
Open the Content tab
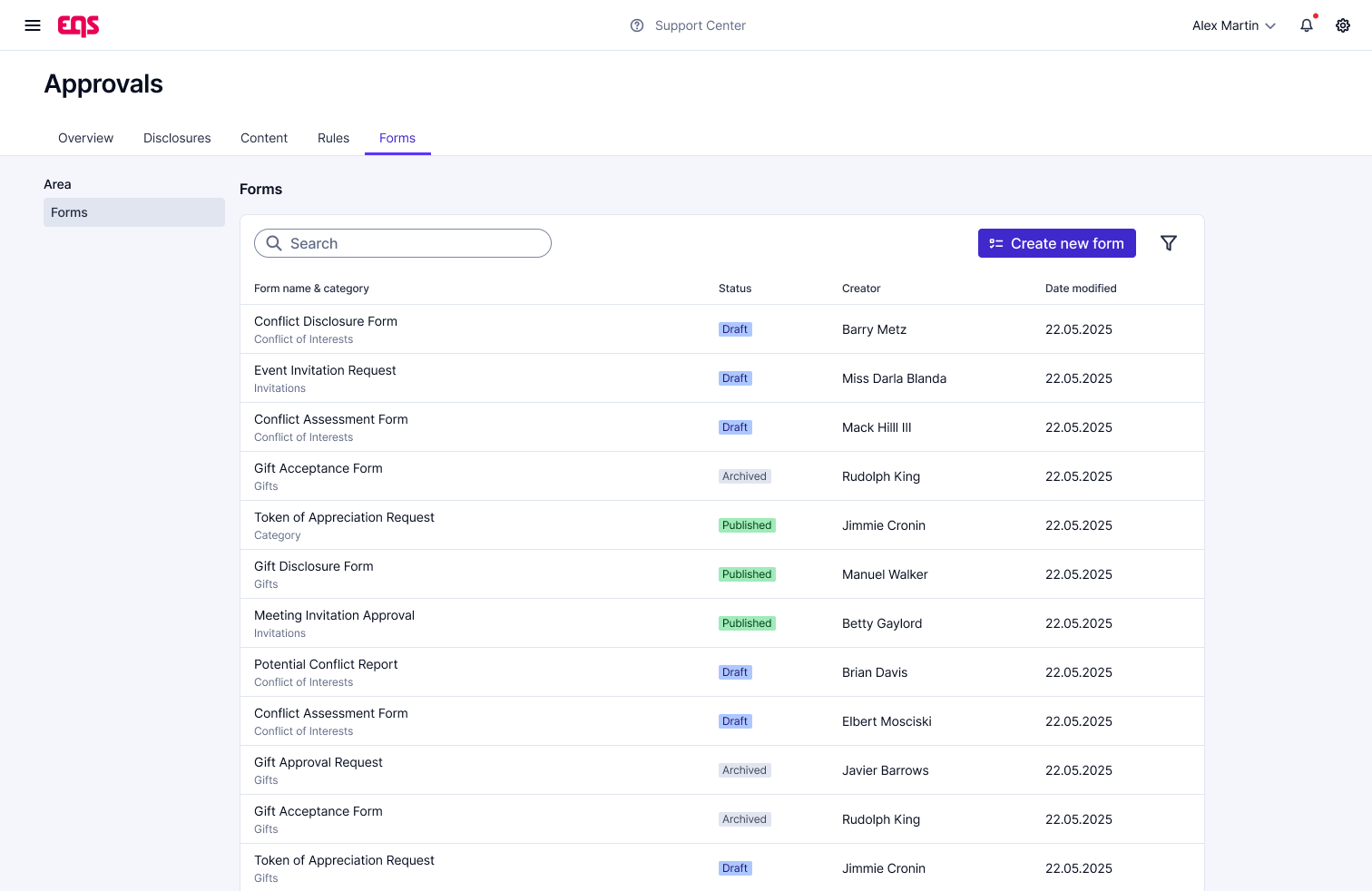(x=264, y=138)
